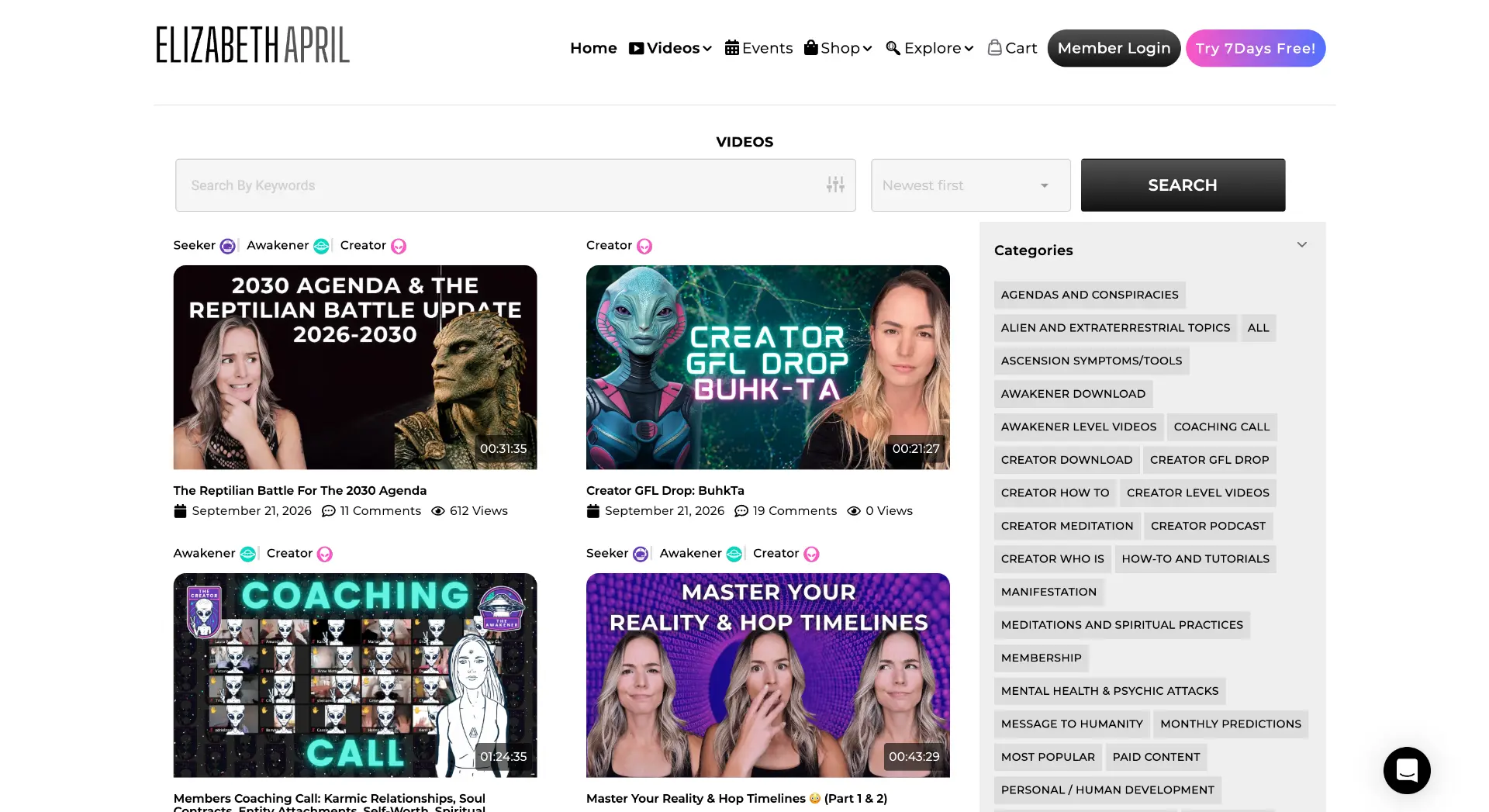Open The Reptilian Battle For The 2030 Agenda title
Image resolution: width=1489 pixels, height=812 pixels.
(x=300, y=491)
